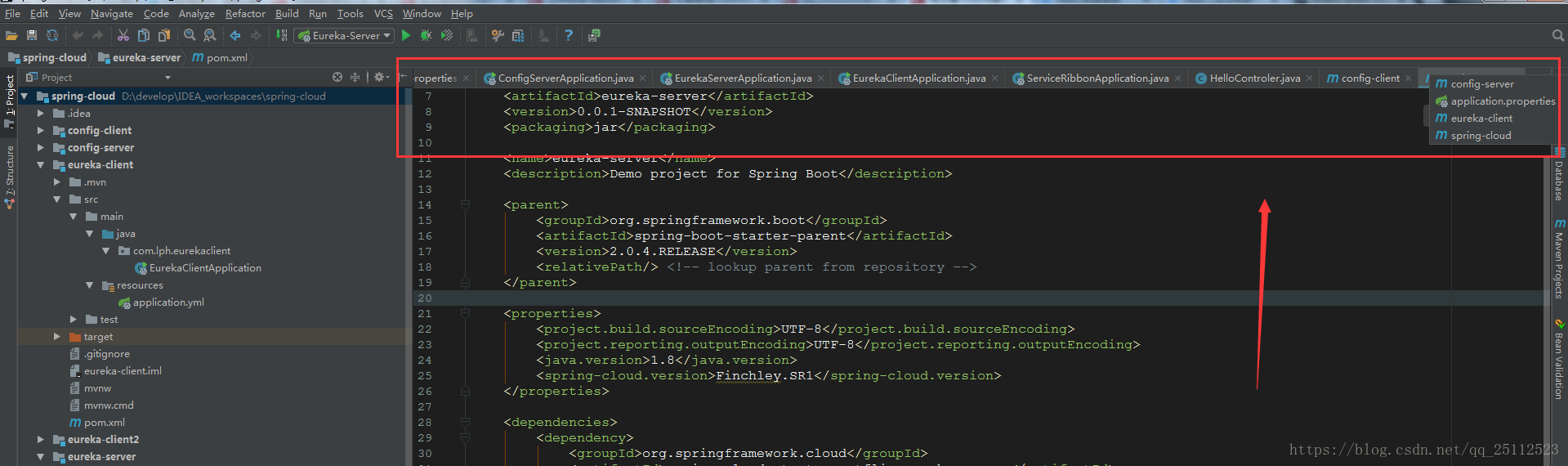Open the Eureka-Server run configuration dropdown
Image resolution: width=1568 pixels, height=466 pixels.
[x=345, y=35]
